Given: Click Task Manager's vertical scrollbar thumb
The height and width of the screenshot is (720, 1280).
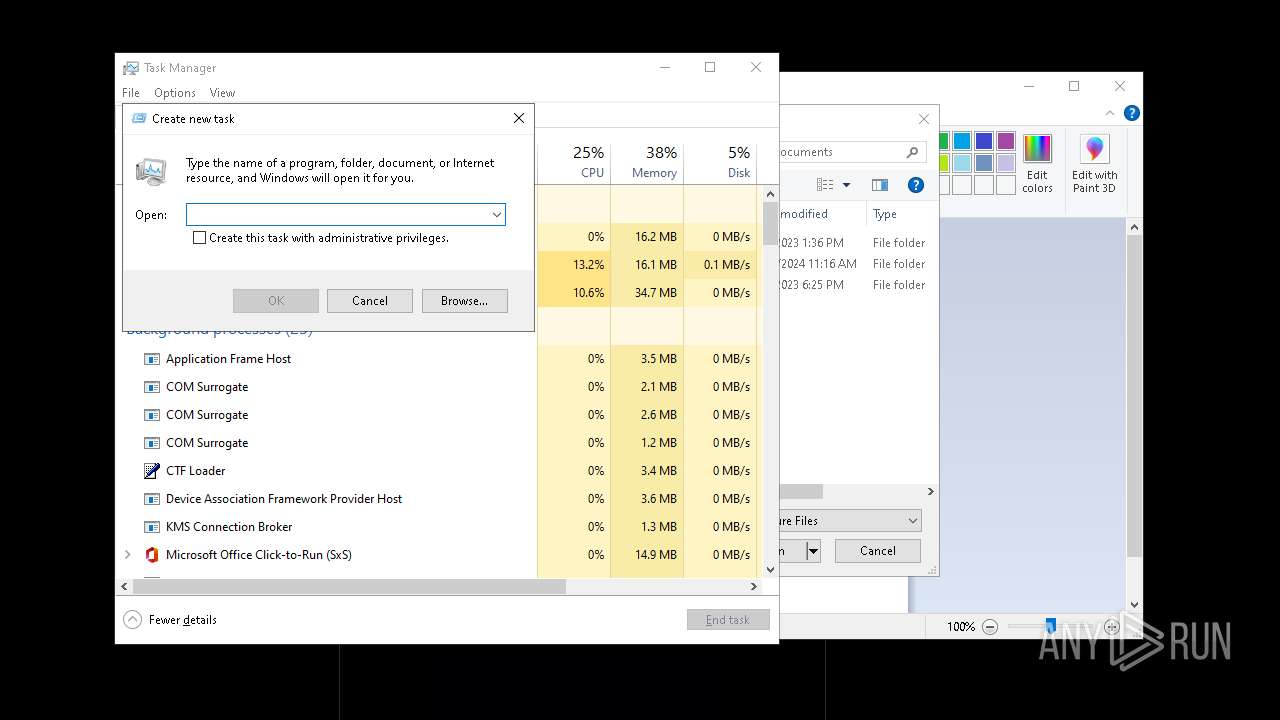Looking at the screenshot, I should (770, 224).
